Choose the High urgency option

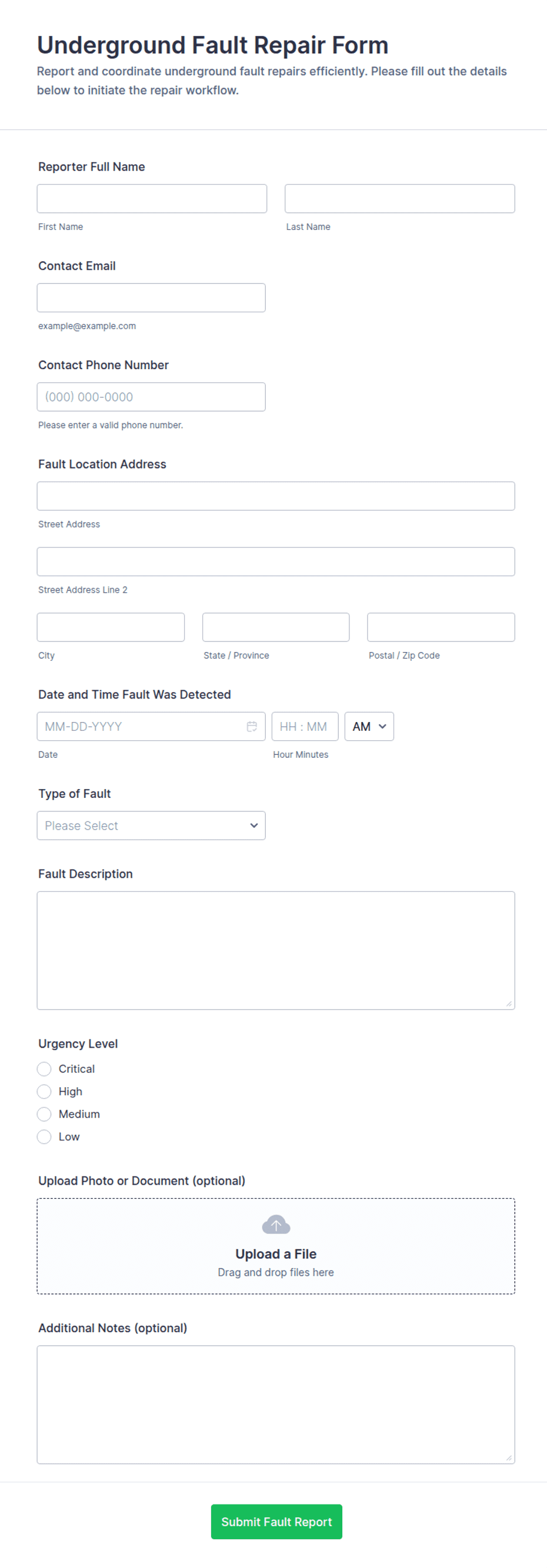pos(44,1091)
